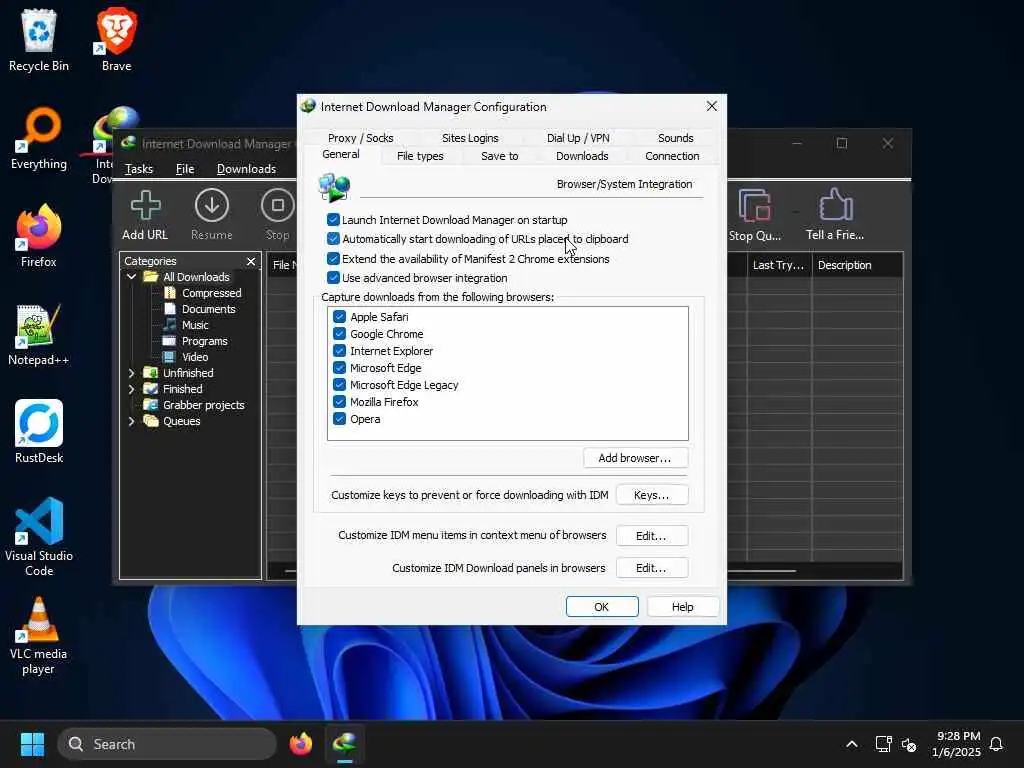Viewport: 1024px width, 768px height.
Task: Open the Tasks menu in IDM
Action: (x=139, y=169)
